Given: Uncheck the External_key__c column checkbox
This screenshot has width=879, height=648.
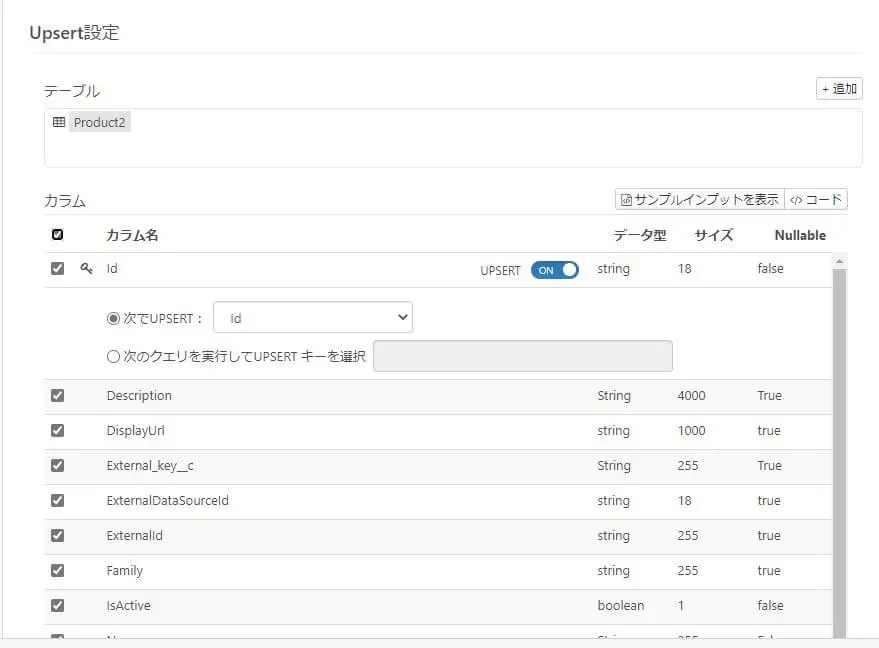Looking at the screenshot, I should coord(57,465).
